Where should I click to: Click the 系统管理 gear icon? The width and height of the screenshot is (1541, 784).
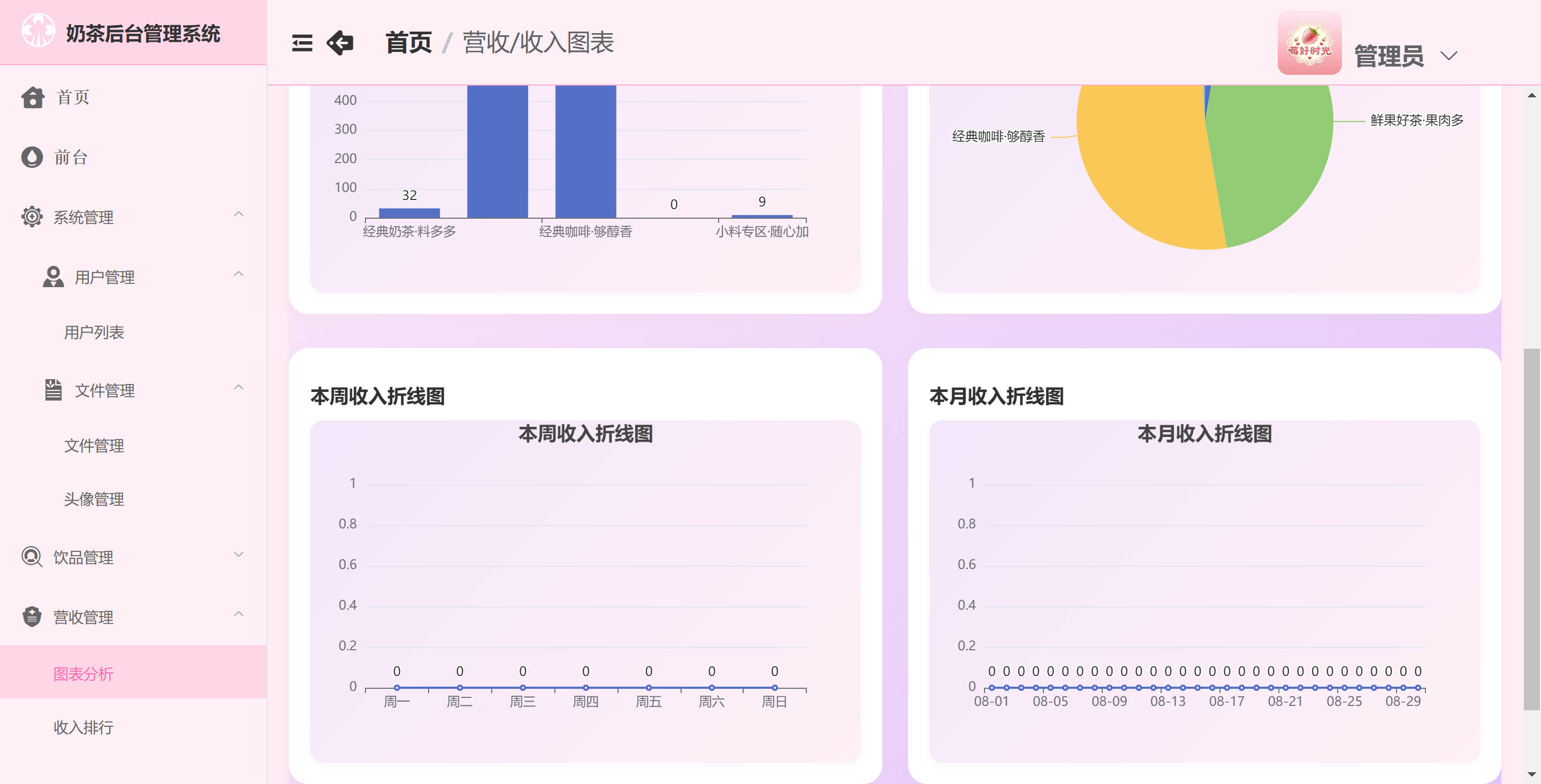[x=32, y=217]
